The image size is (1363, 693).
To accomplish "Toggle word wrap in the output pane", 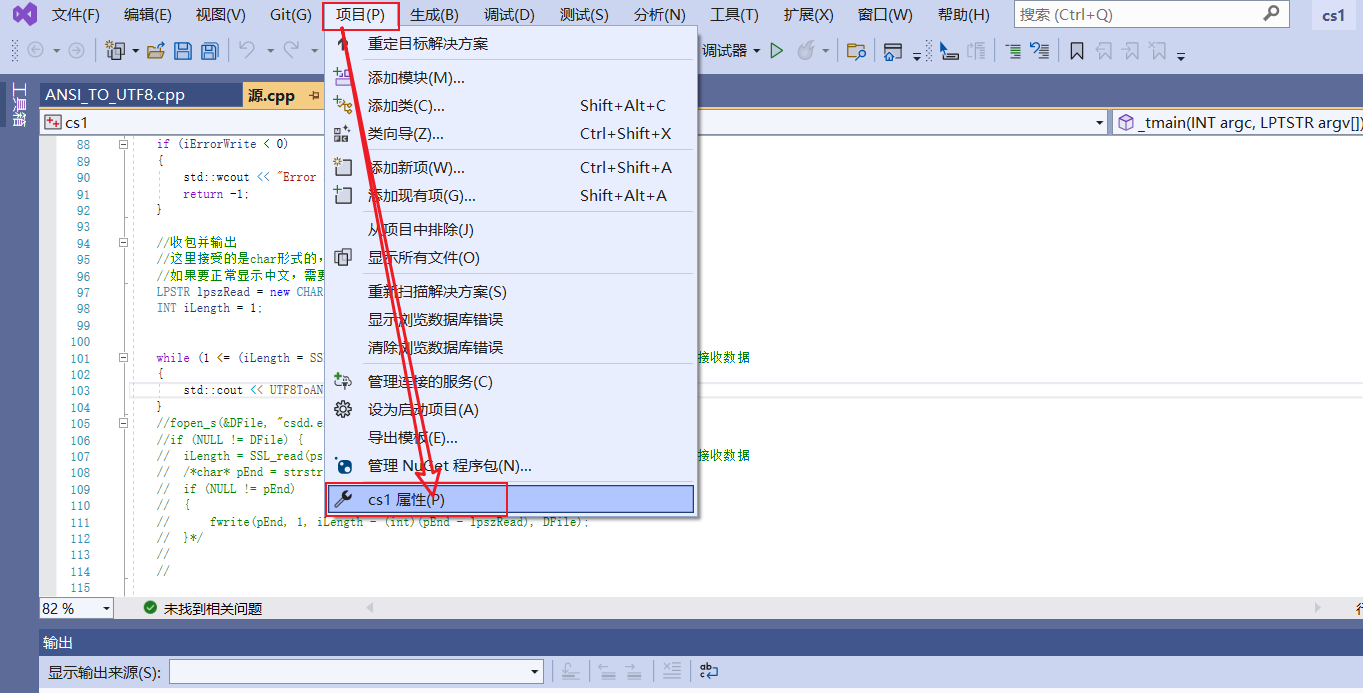I will (x=709, y=671).
